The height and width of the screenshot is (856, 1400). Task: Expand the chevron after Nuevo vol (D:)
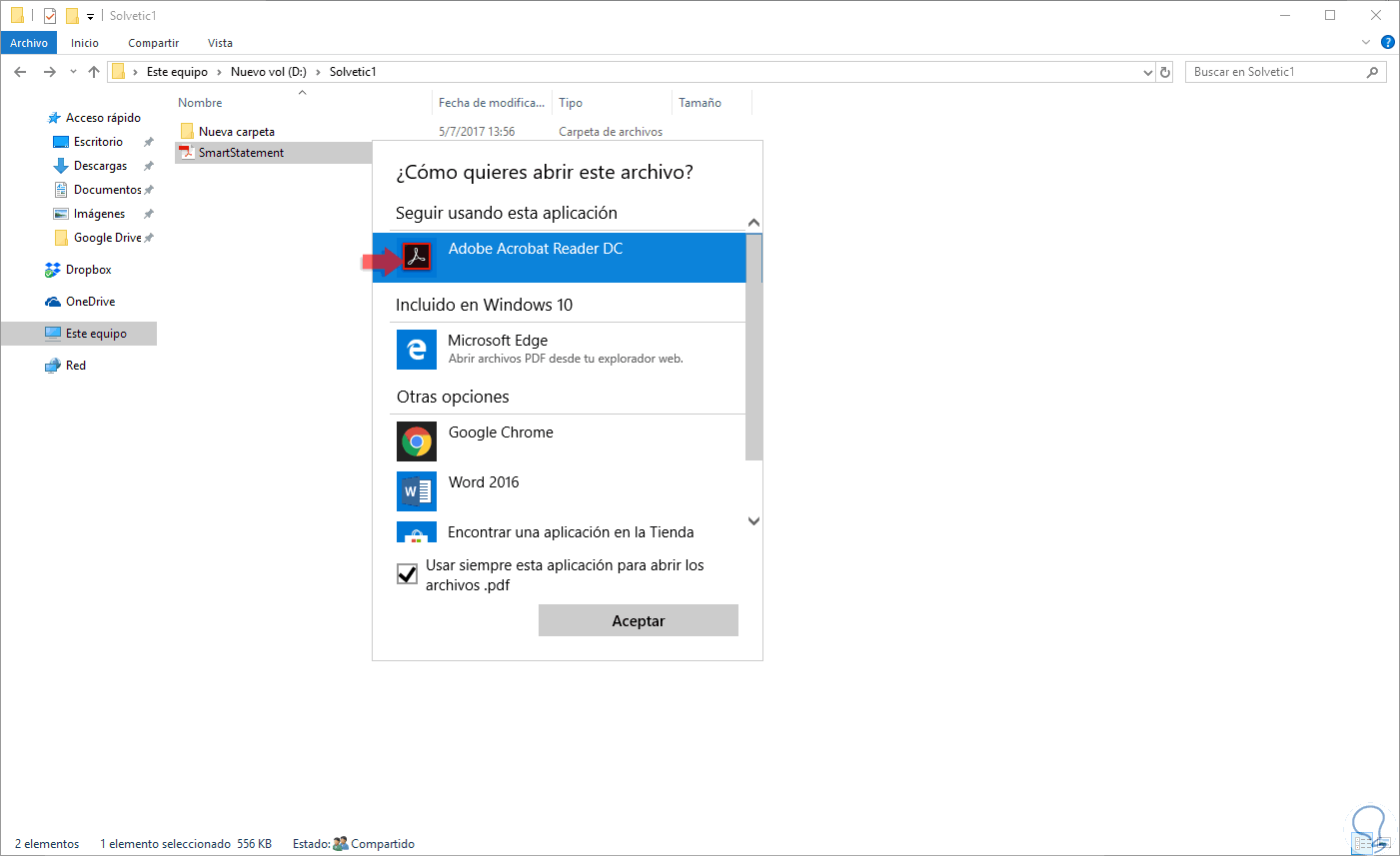318,72
